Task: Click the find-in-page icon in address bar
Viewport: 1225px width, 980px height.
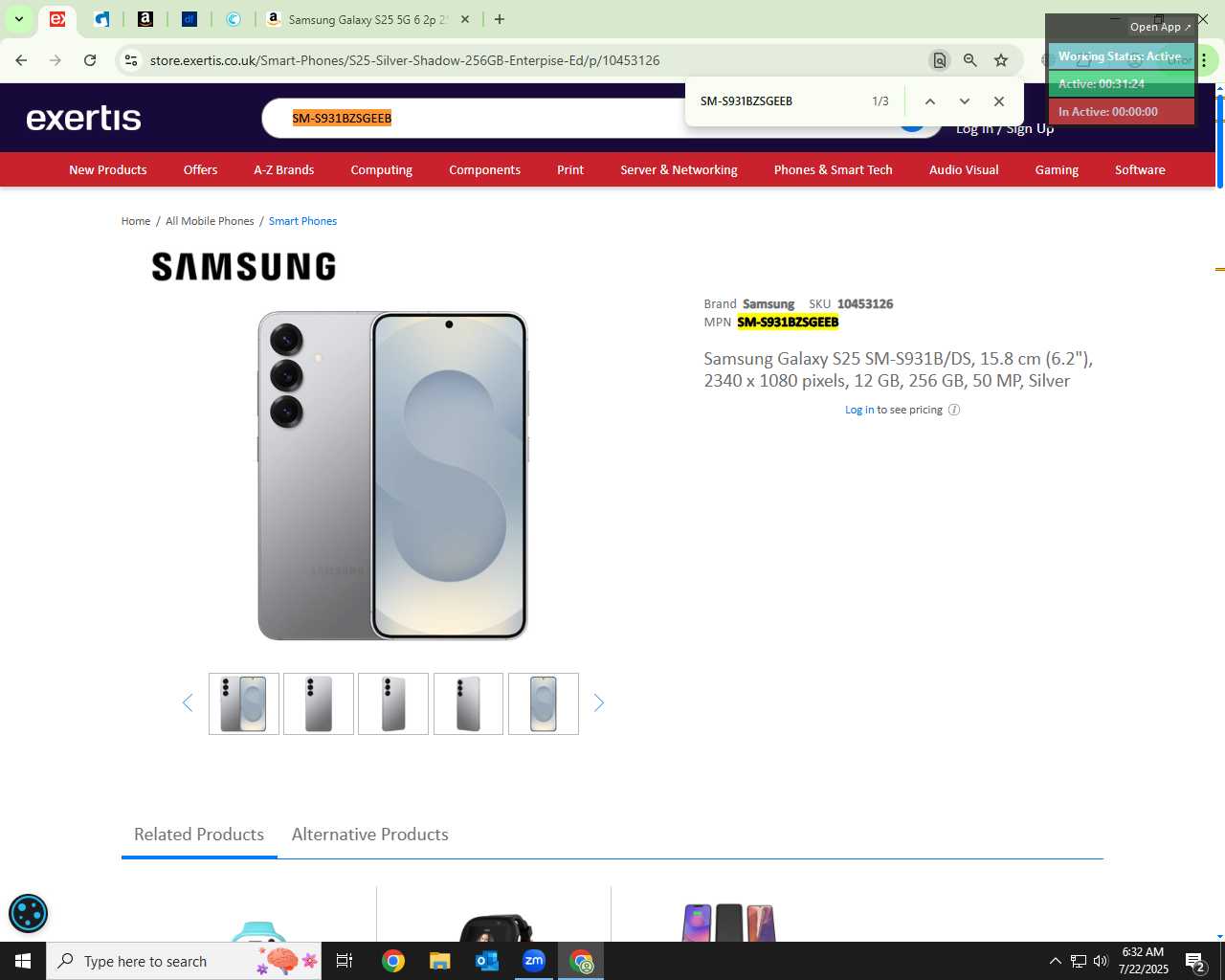Action: pyautogui.click(x=940, y=60)
